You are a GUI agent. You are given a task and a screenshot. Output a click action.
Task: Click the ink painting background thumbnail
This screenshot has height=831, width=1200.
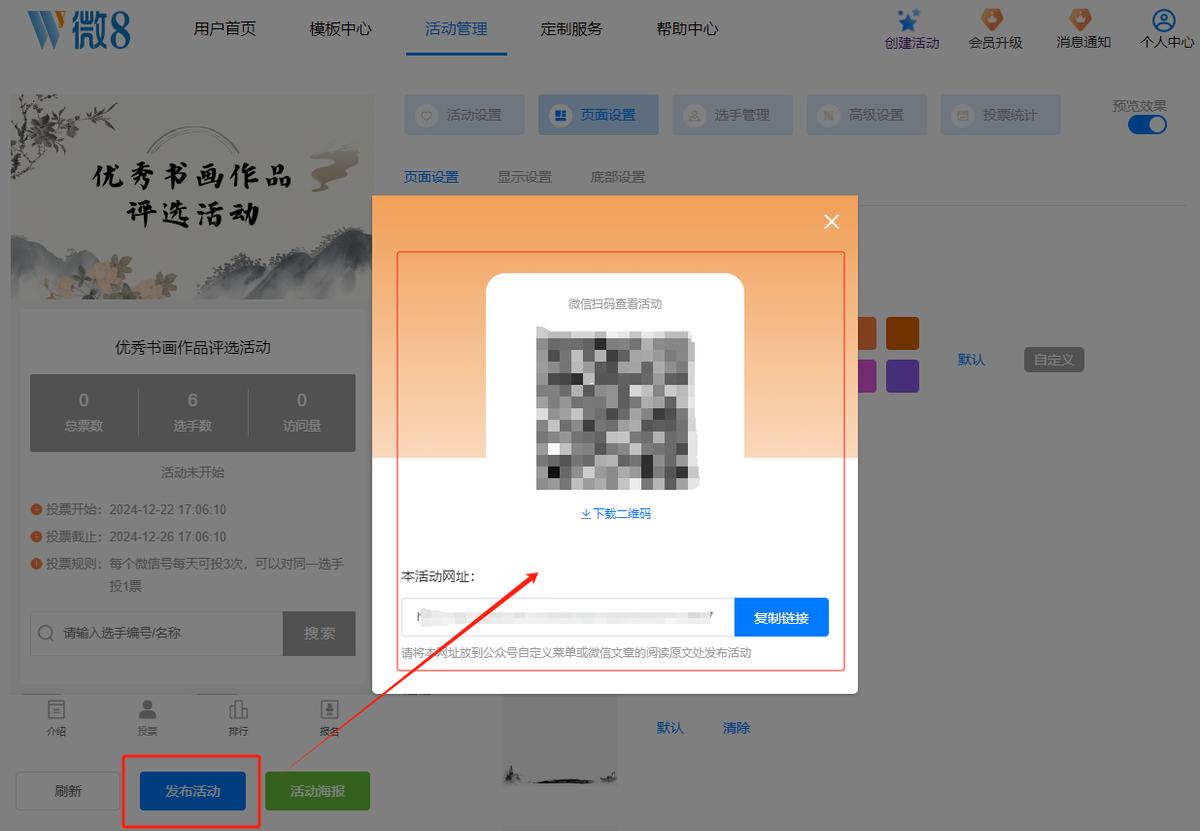coord(559,738)
